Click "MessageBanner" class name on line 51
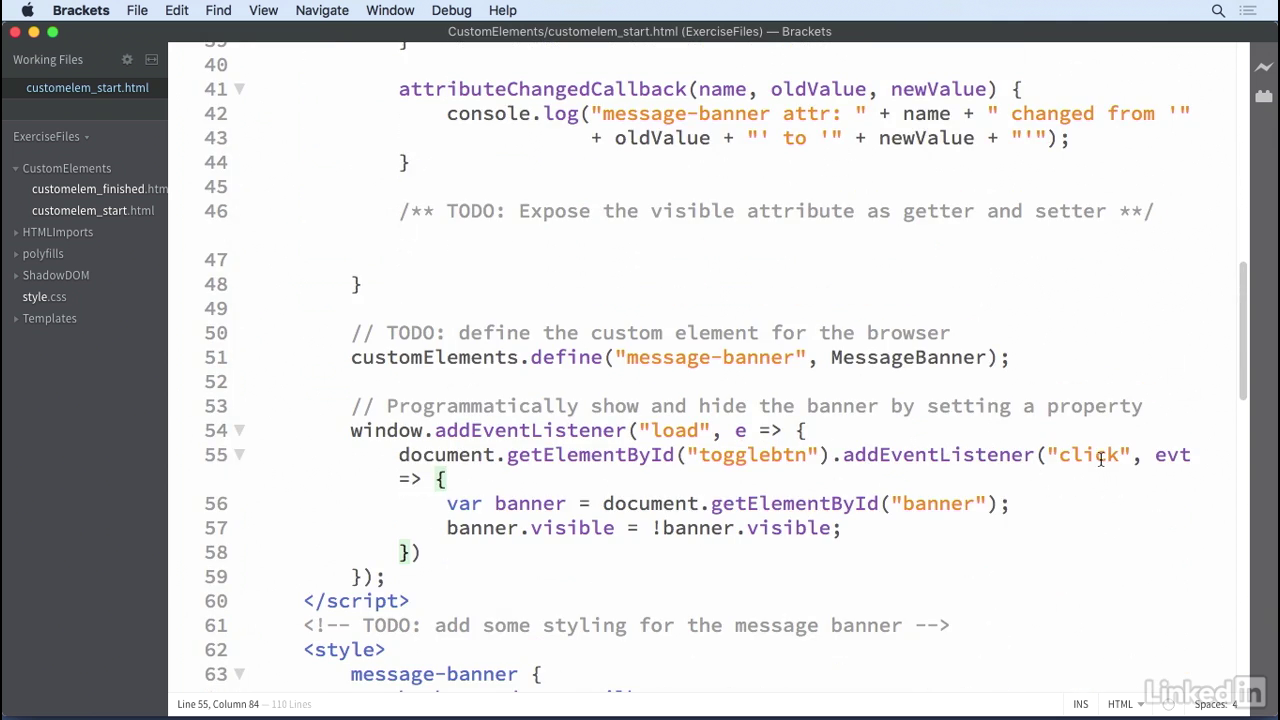 (908, 357)
